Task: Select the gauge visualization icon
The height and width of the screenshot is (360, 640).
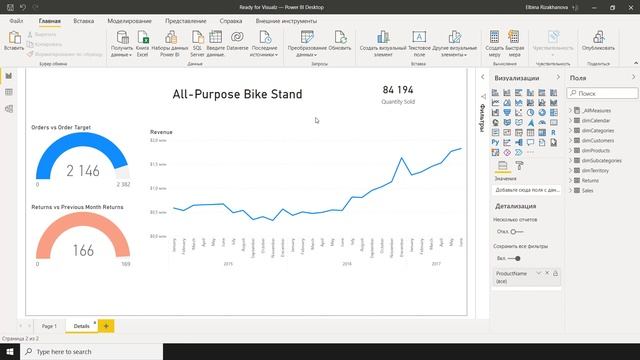Action: (x=542, y=122)
